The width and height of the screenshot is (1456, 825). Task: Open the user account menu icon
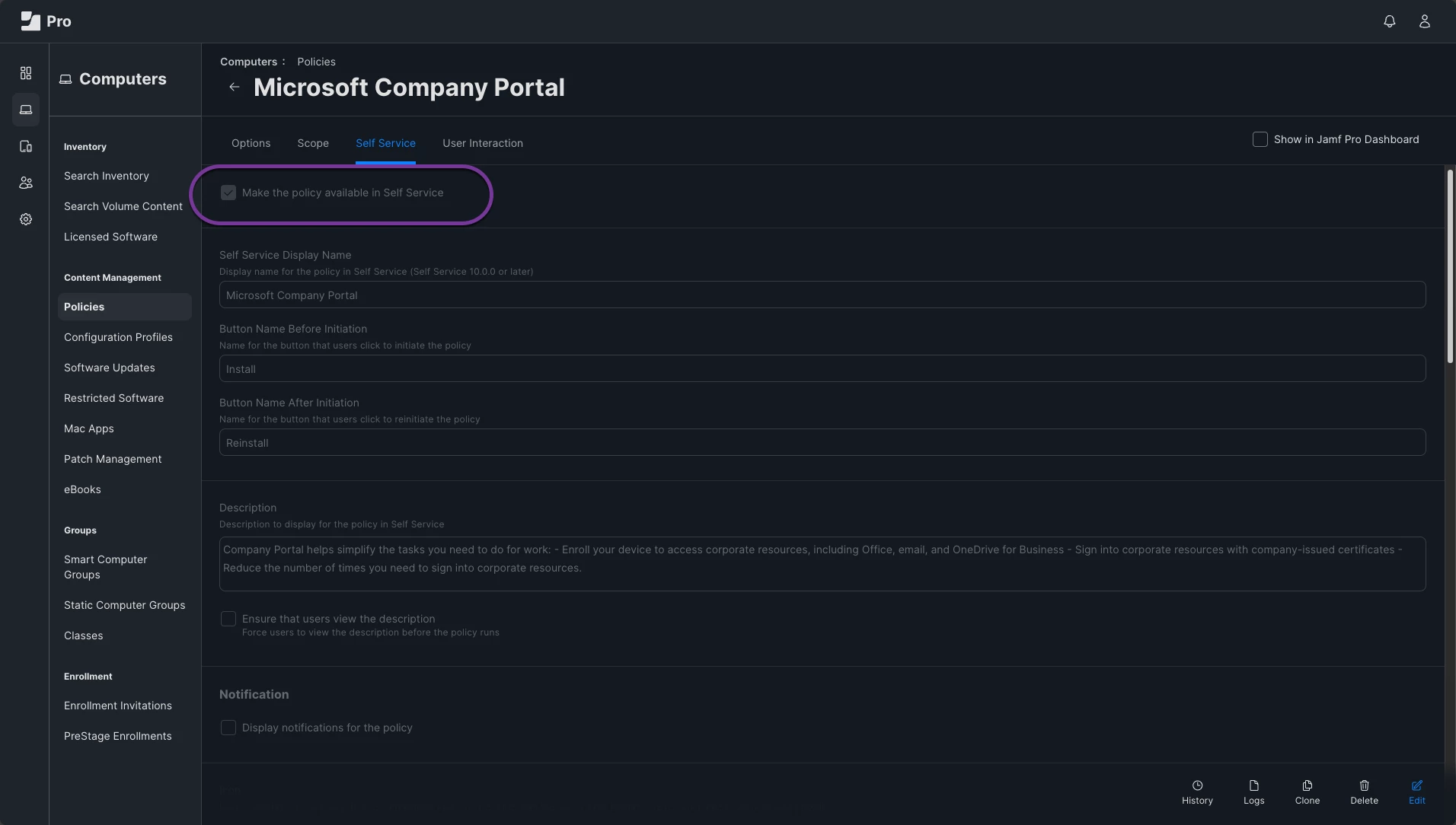pos(1425,21)
